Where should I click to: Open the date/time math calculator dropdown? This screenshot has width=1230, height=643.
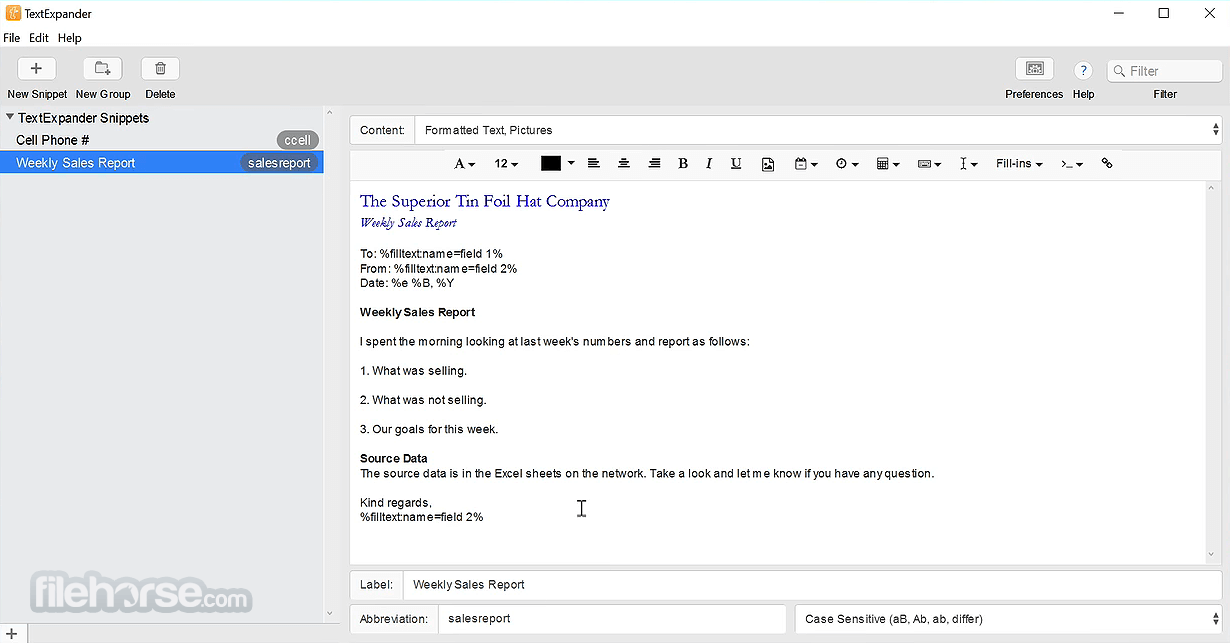[888, 164]
